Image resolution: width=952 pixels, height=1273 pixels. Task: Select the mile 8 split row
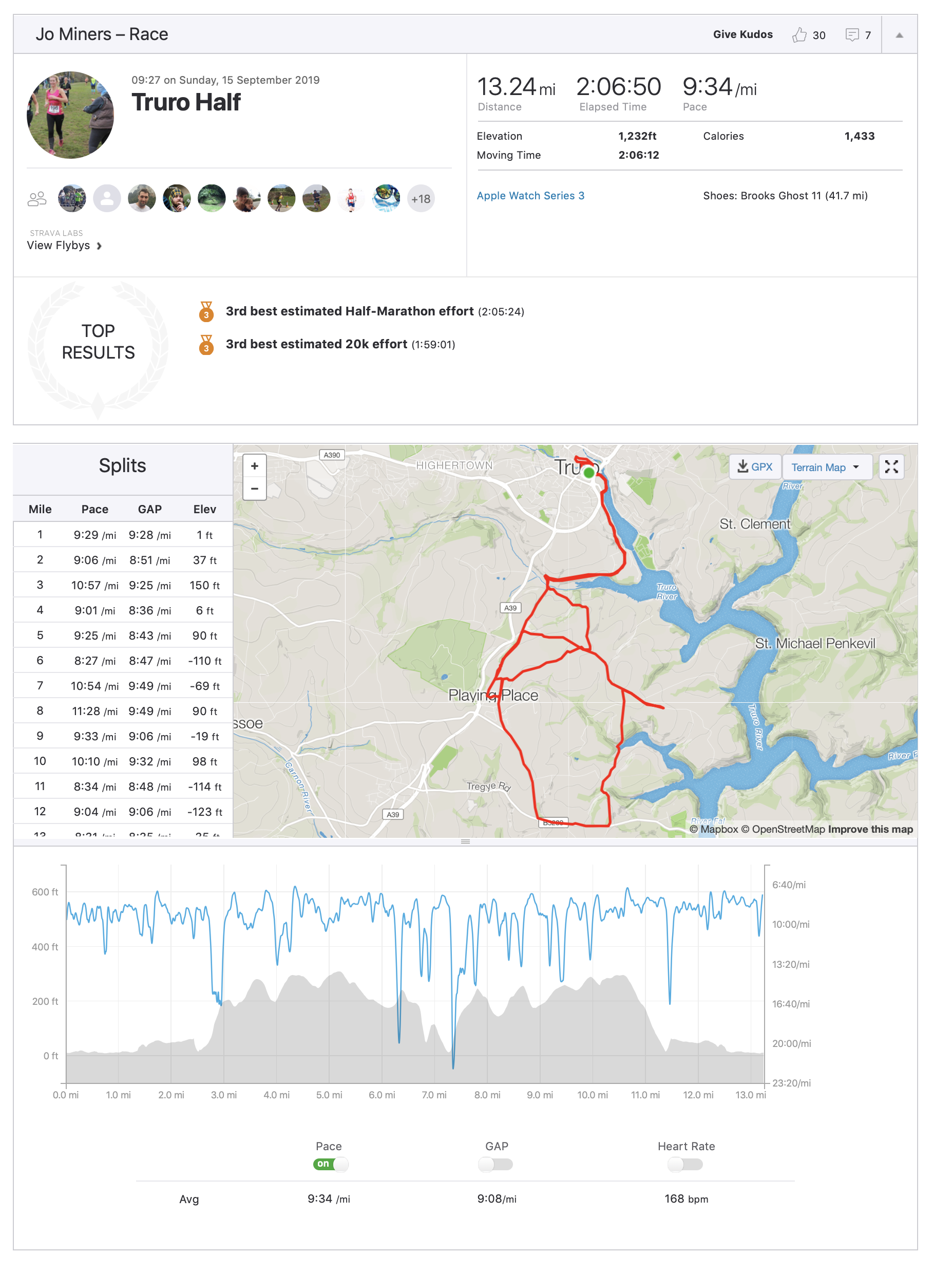(123, 712)
